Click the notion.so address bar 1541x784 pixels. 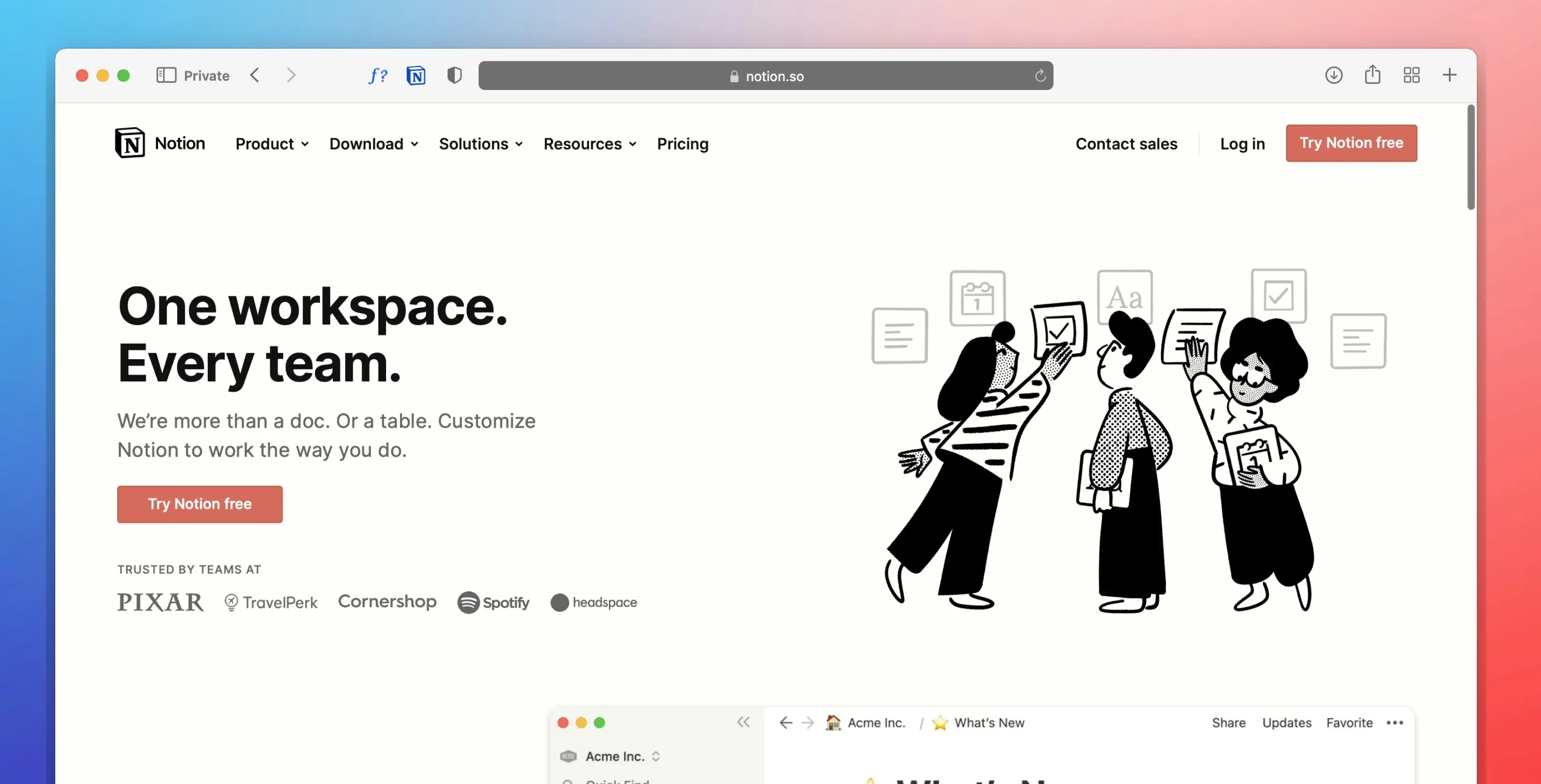tap(766, 76)
